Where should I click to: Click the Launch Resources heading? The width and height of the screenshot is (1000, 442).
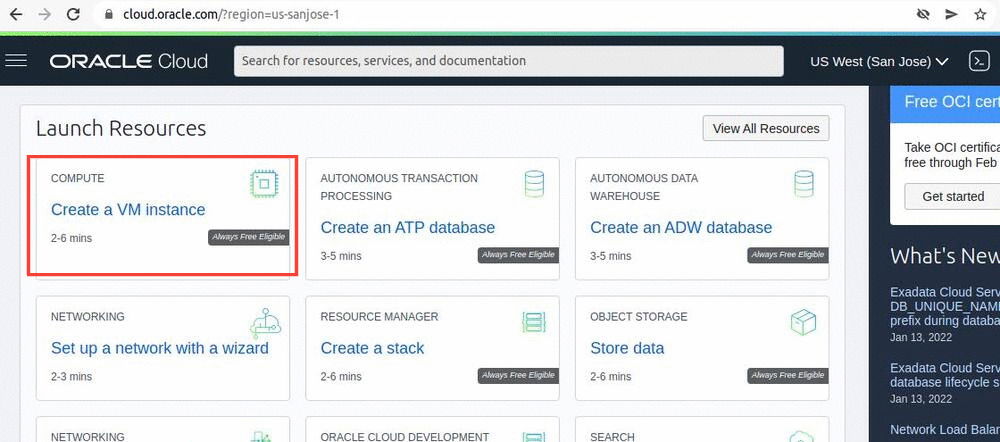click(x=121, y=128)
